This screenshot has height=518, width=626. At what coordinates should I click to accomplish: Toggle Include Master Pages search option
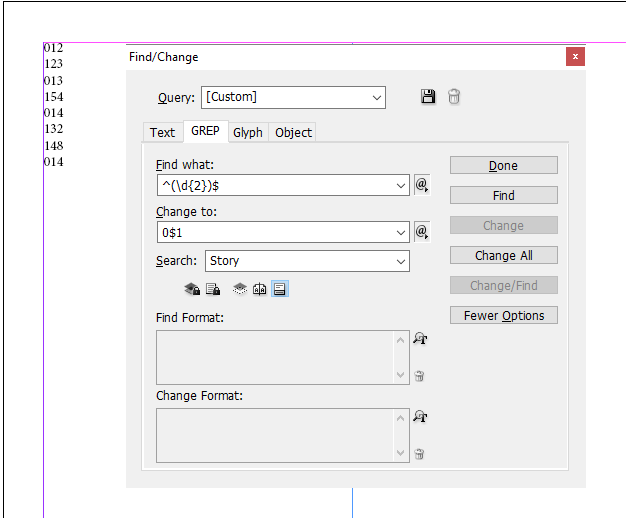tap(260, 289)
